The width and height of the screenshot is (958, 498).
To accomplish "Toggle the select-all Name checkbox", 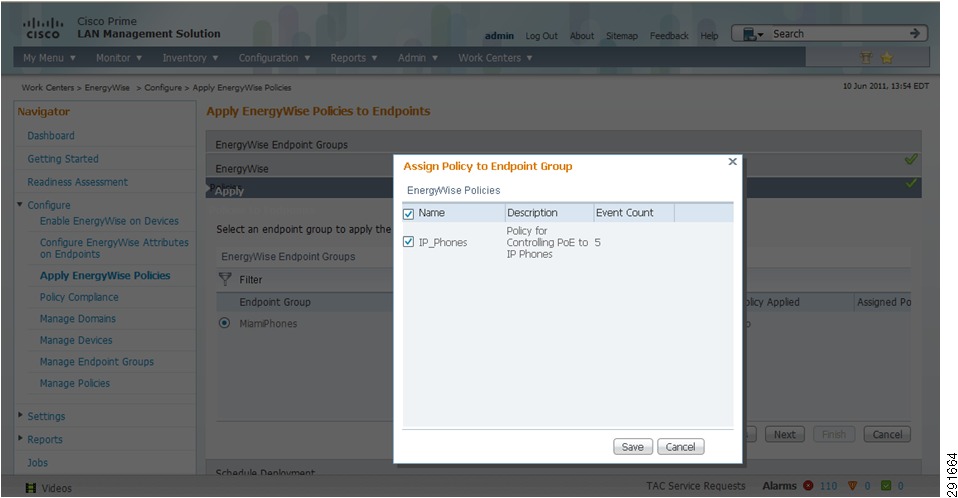I will [x=409, y=214].
